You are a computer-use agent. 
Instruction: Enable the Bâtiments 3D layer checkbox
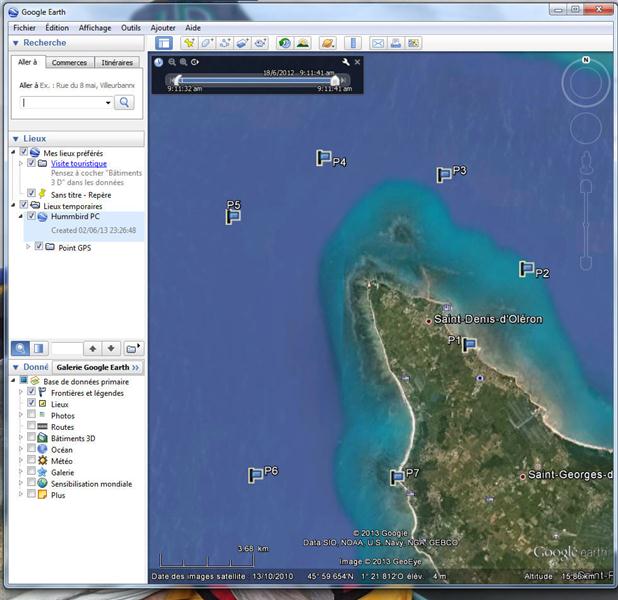click(x=31, y=437)
